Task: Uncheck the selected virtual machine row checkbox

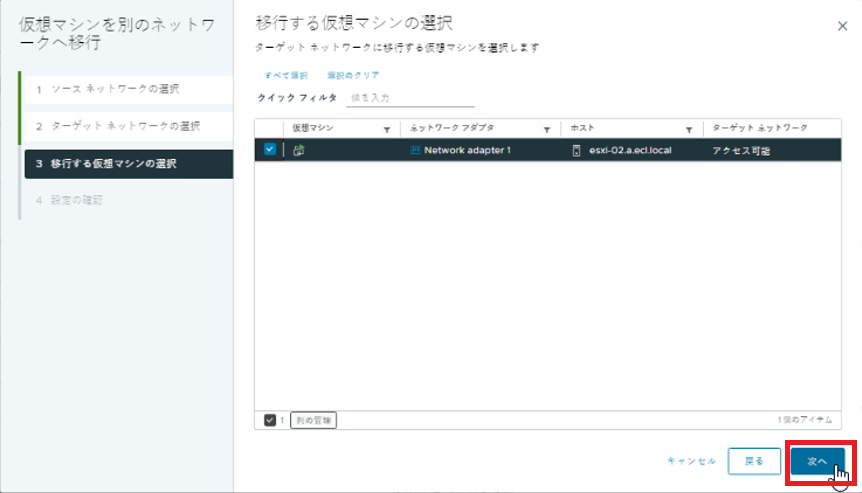Action: coord(269,150)
